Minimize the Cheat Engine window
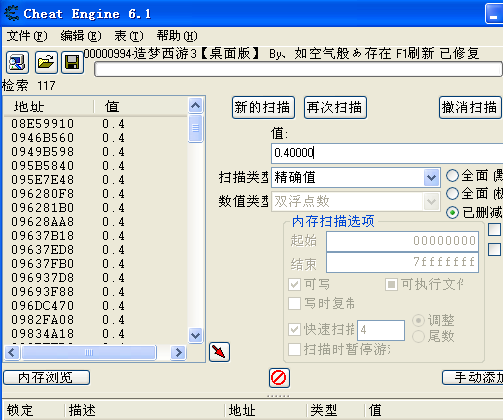The height and width of the screenshot is (420, 503). [x=494, y=14]
